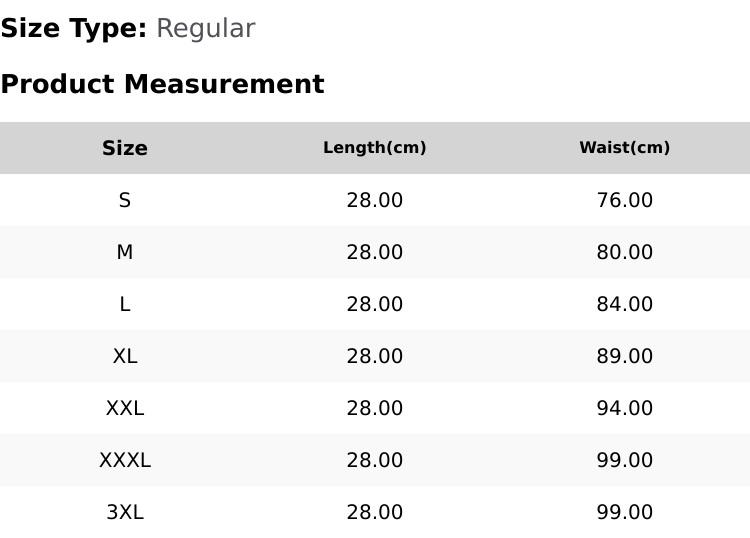The height and width of the screenshot is (538, 750).
Task: Click the length value in the S row
Action: [375, 200]
